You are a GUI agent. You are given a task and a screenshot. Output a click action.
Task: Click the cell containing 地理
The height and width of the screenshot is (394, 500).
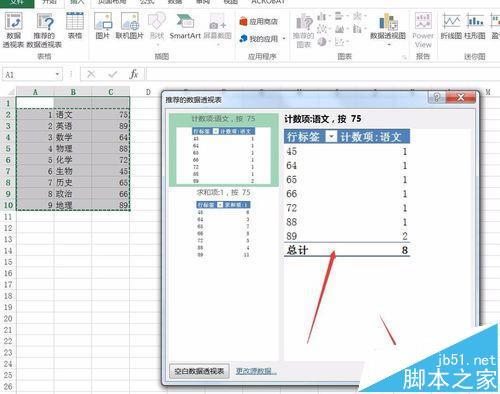(73, 205)
